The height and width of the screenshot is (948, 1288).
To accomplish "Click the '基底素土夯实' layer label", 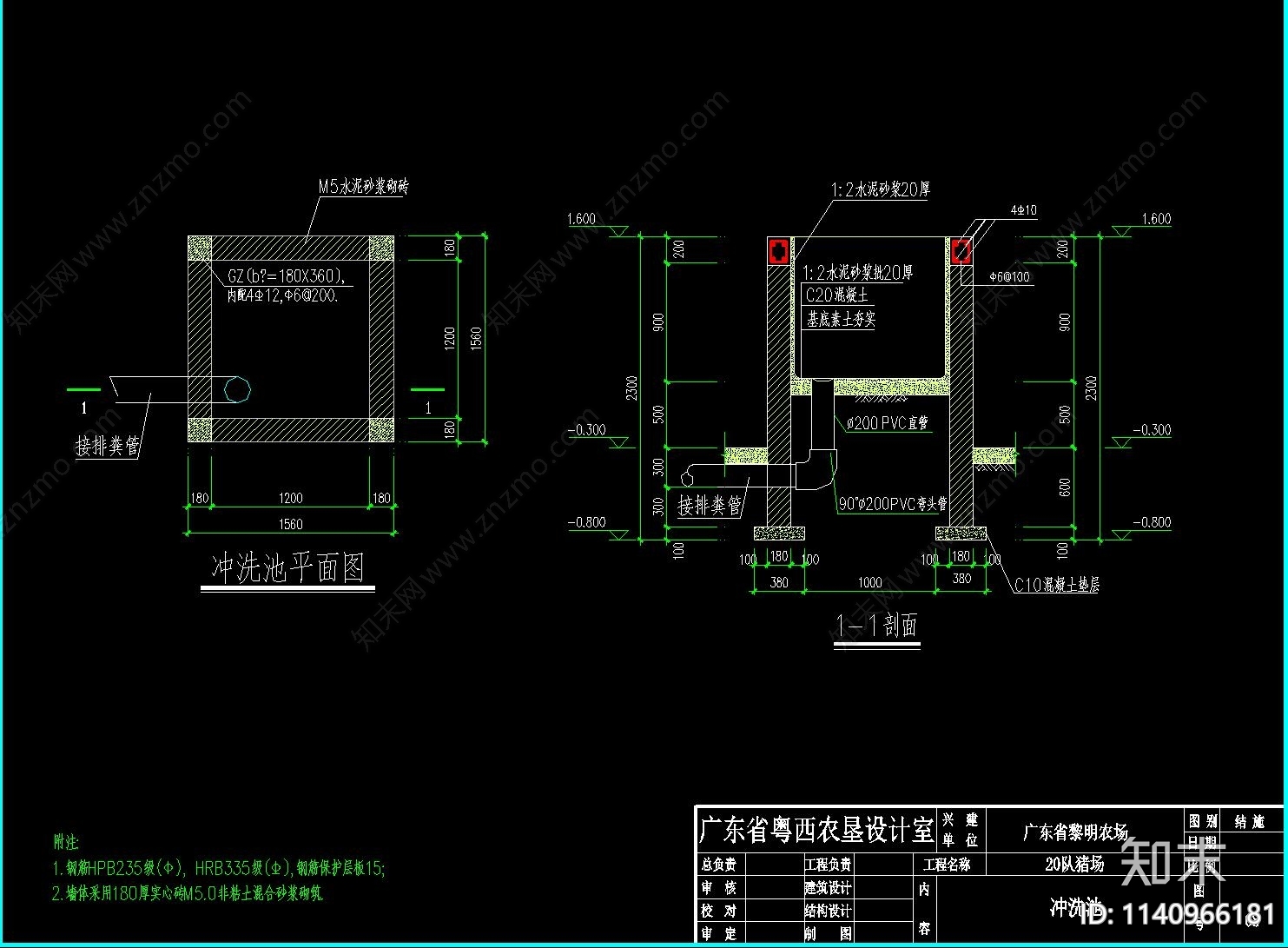I will tap(841, 319).
